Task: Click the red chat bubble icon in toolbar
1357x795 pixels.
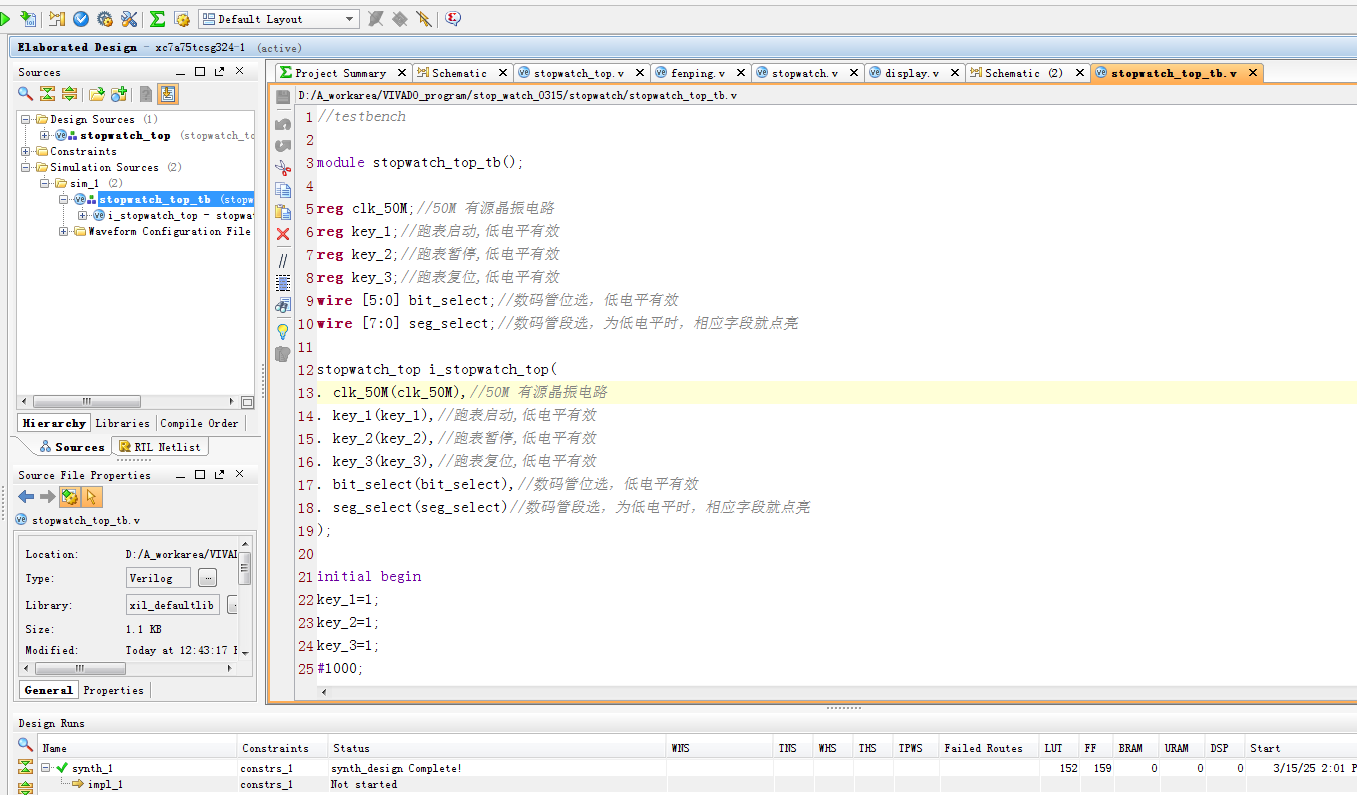Action: click(x=453, y=19)
